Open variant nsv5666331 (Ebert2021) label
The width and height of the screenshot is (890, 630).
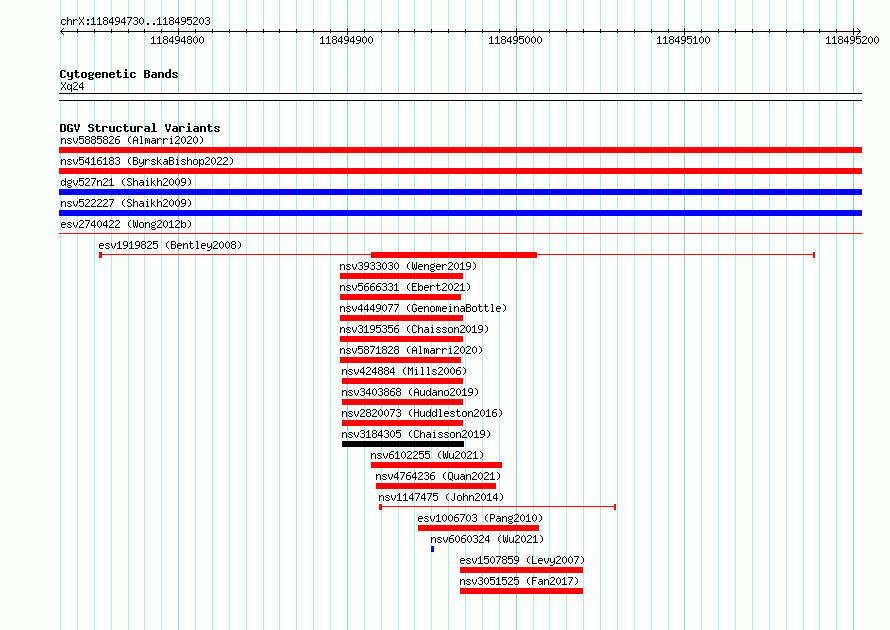(x=405, y=287)
